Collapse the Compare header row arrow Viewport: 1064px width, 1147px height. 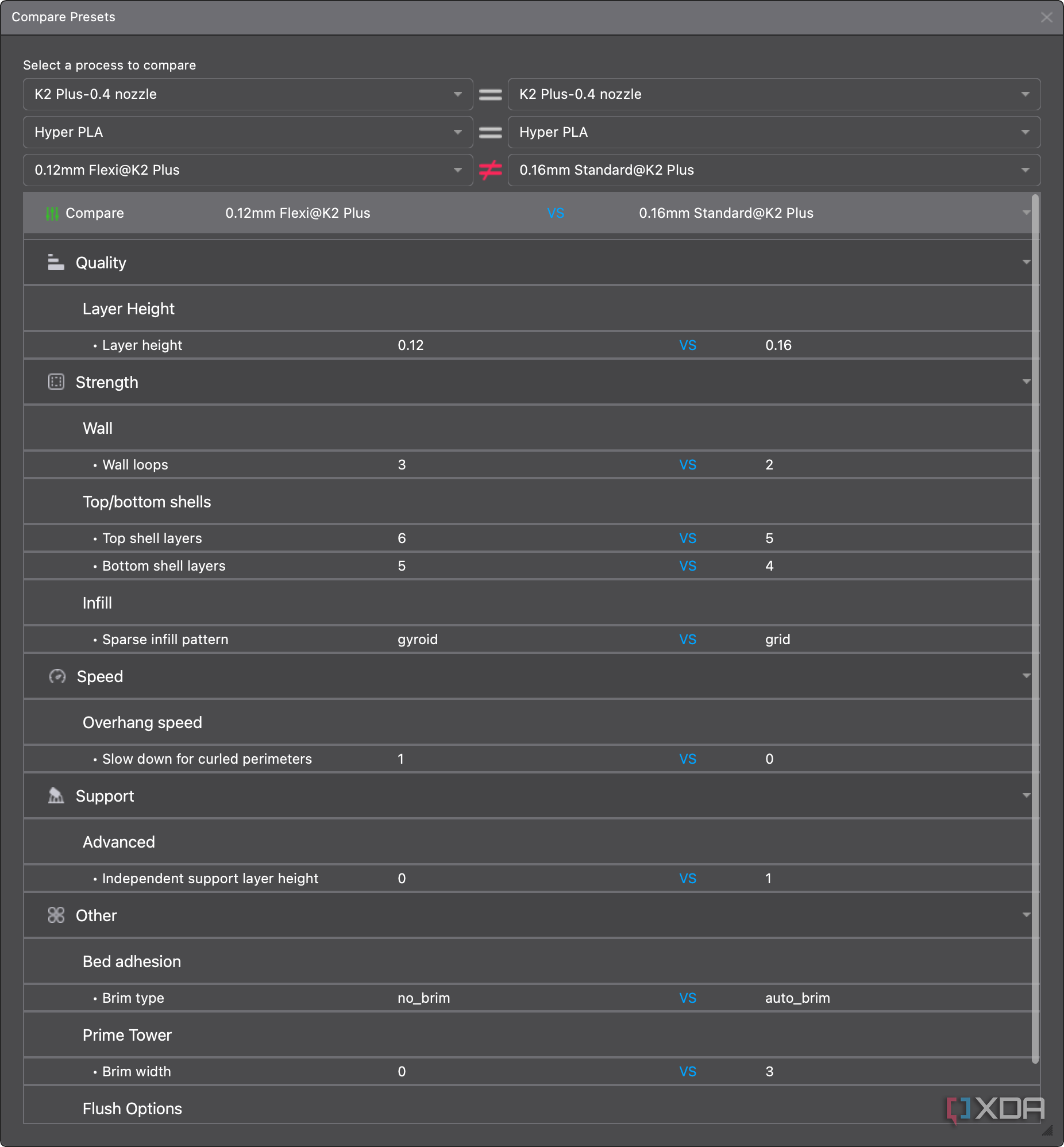1026,213
